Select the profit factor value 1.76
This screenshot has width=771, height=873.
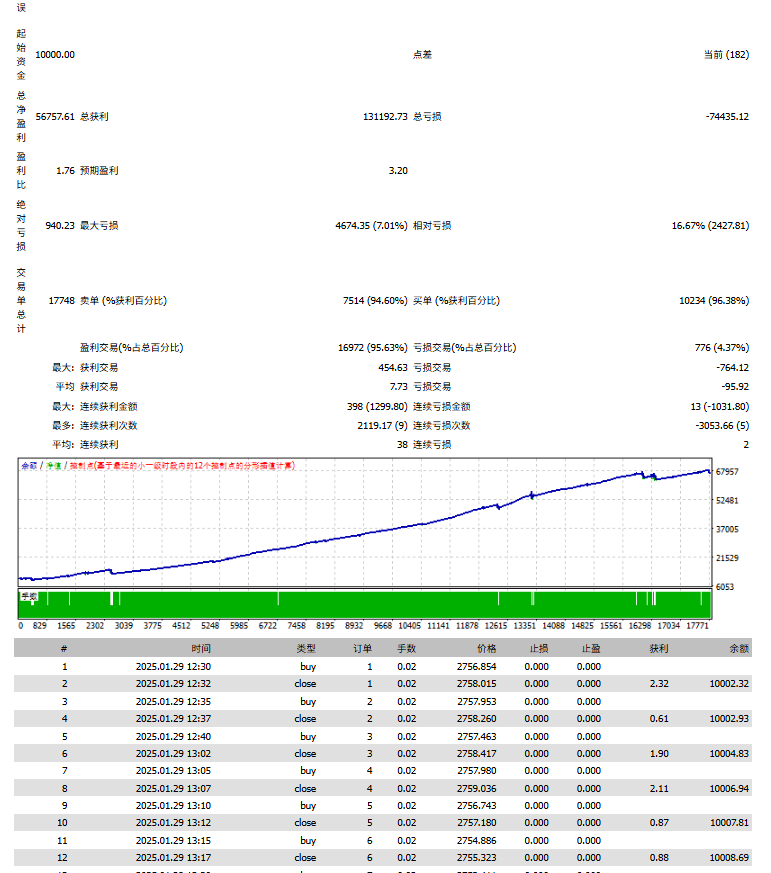coord(65,170)
